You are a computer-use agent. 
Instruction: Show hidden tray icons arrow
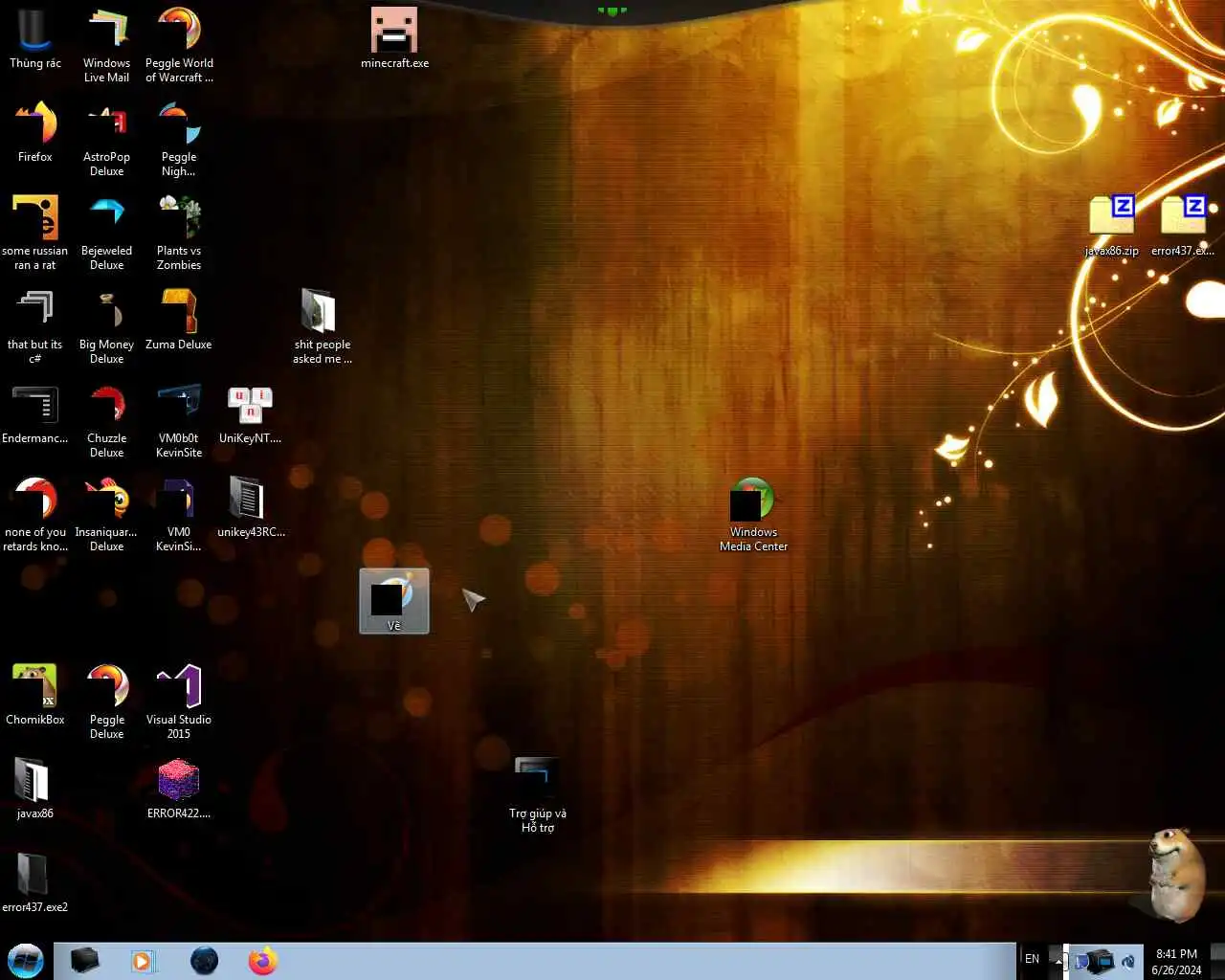point(1058,961)
